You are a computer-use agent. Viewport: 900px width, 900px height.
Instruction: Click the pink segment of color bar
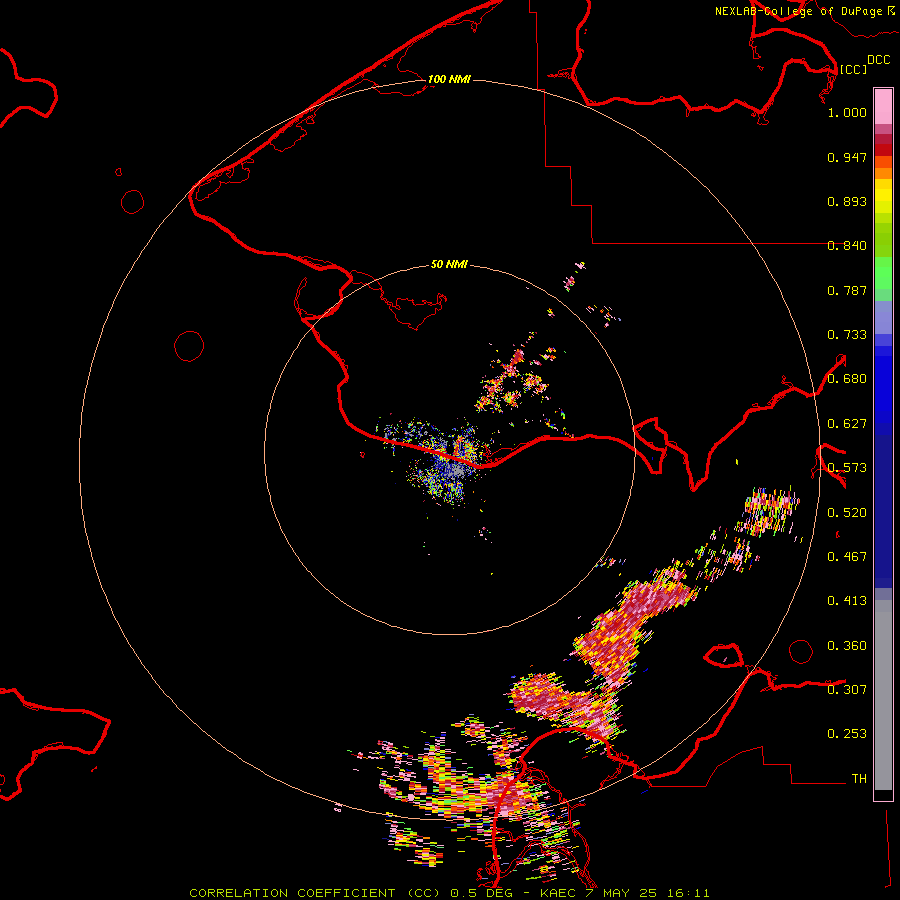(883, 107)
